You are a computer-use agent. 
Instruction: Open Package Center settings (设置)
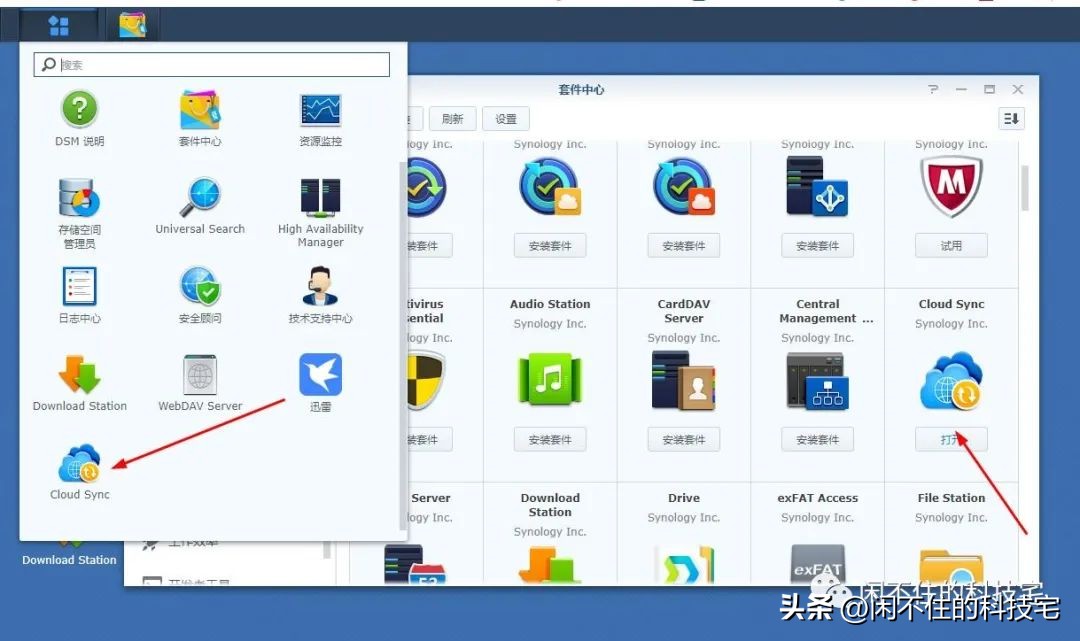(x=505, y=118)
